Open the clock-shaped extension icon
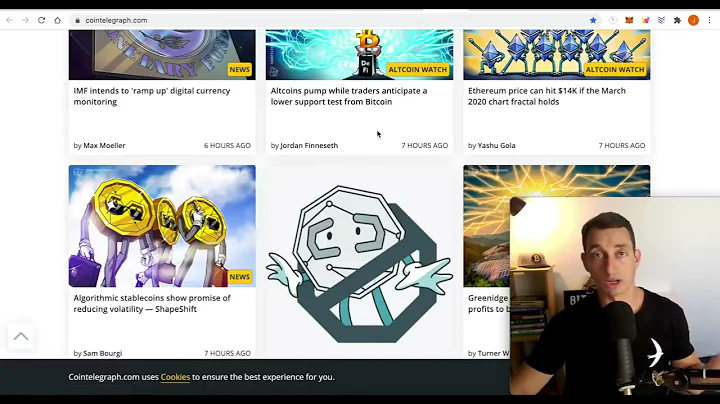The image size is (720, 404). [613, 20]
